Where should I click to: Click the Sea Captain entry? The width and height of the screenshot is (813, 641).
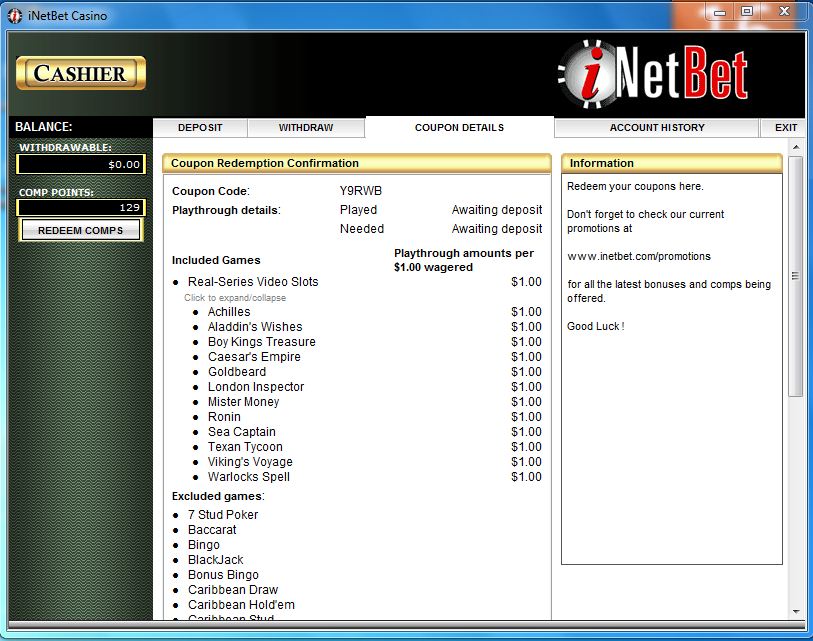pos(242,432)
